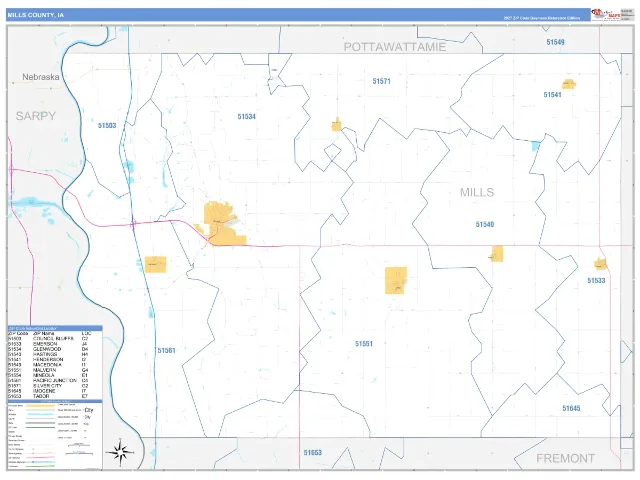Screen dimensions: 640x480
Task: Click the green line swatch in legend
Action: (40, 466)
